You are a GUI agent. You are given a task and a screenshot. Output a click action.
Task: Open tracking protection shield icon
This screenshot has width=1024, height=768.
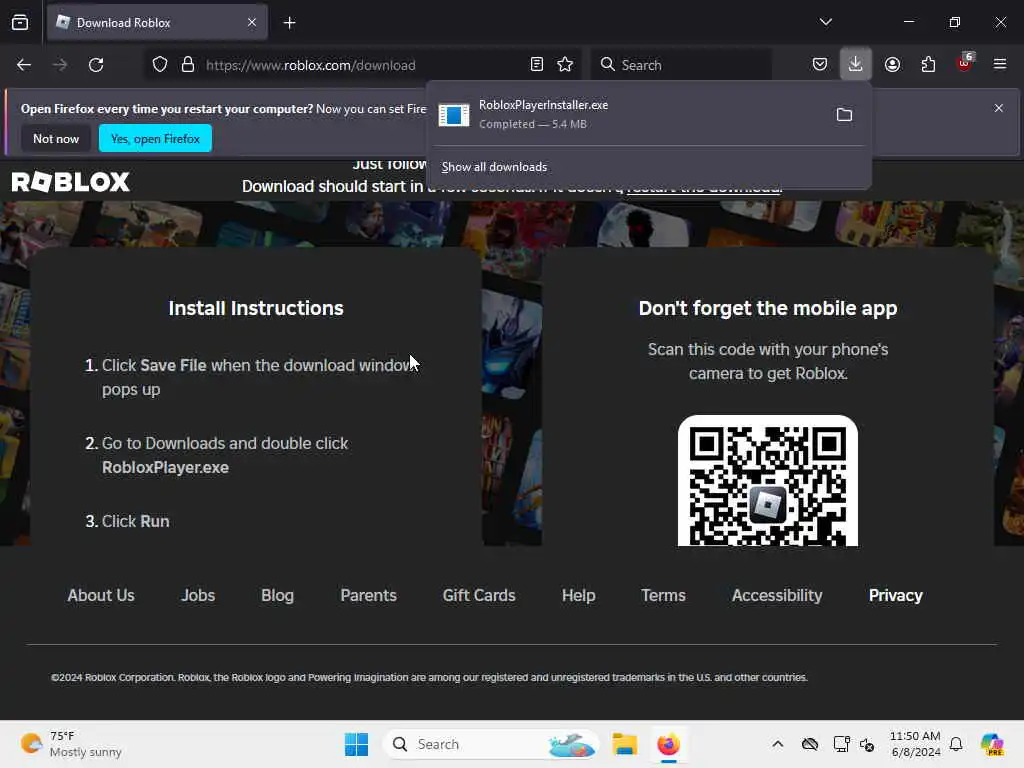point(160,65)
